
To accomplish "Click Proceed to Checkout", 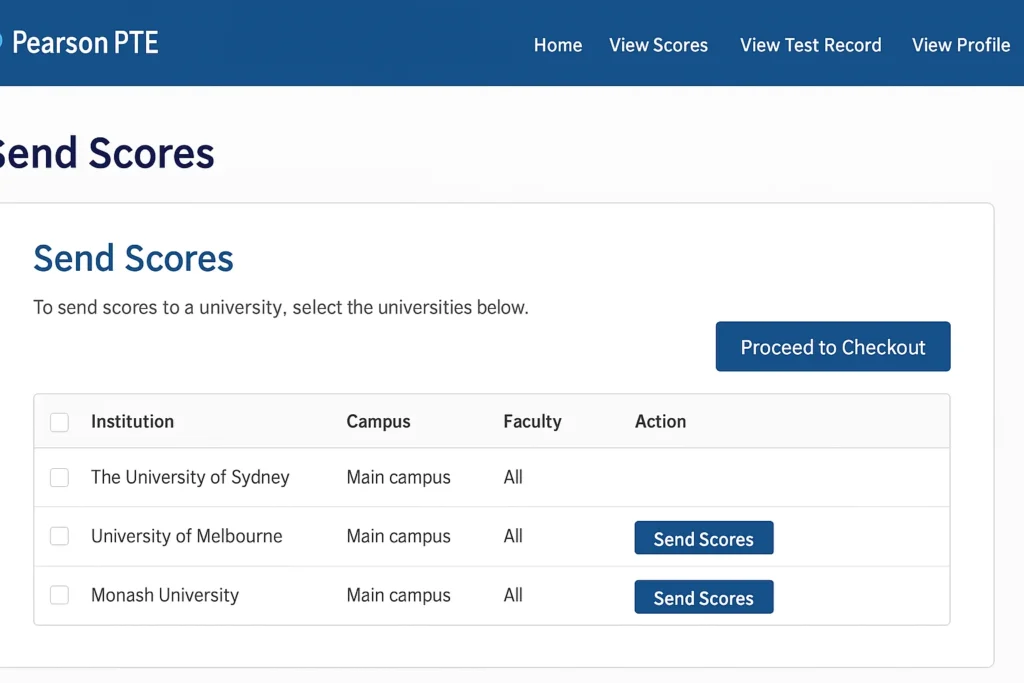I will click(x=832, y=346).
